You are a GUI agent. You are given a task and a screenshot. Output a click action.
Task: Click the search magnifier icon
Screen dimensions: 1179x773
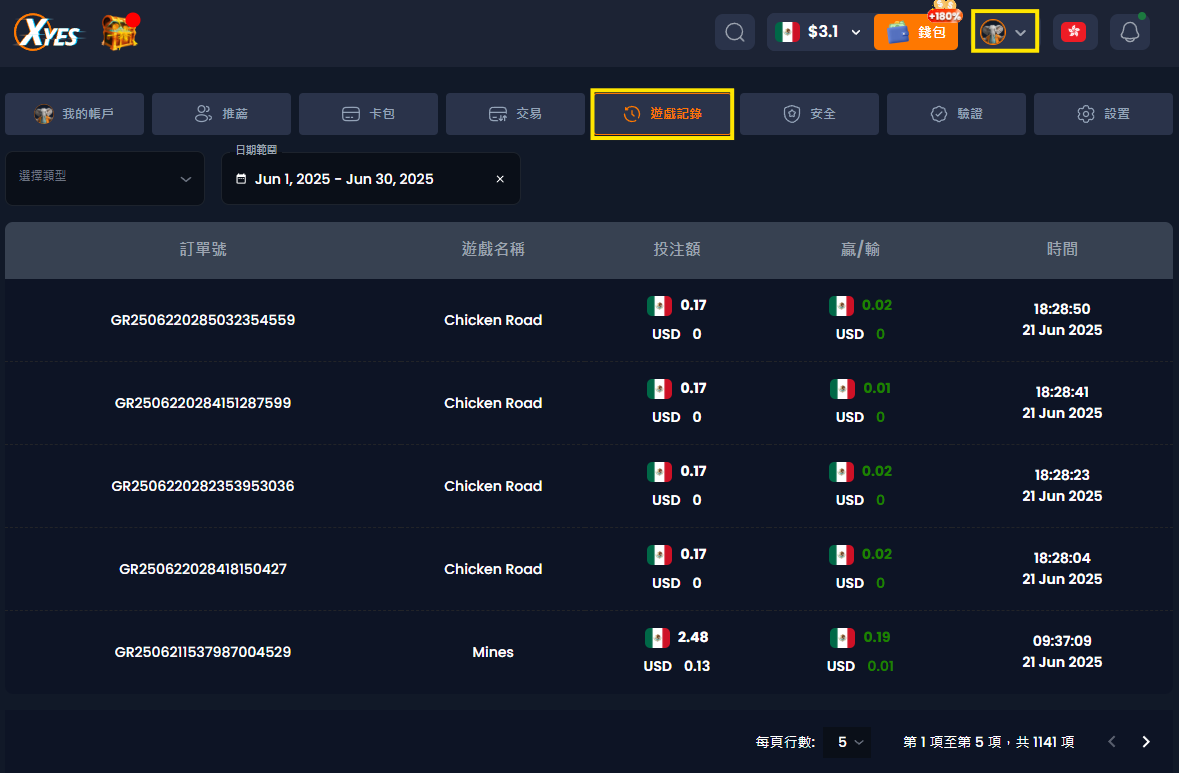point(734,32)
